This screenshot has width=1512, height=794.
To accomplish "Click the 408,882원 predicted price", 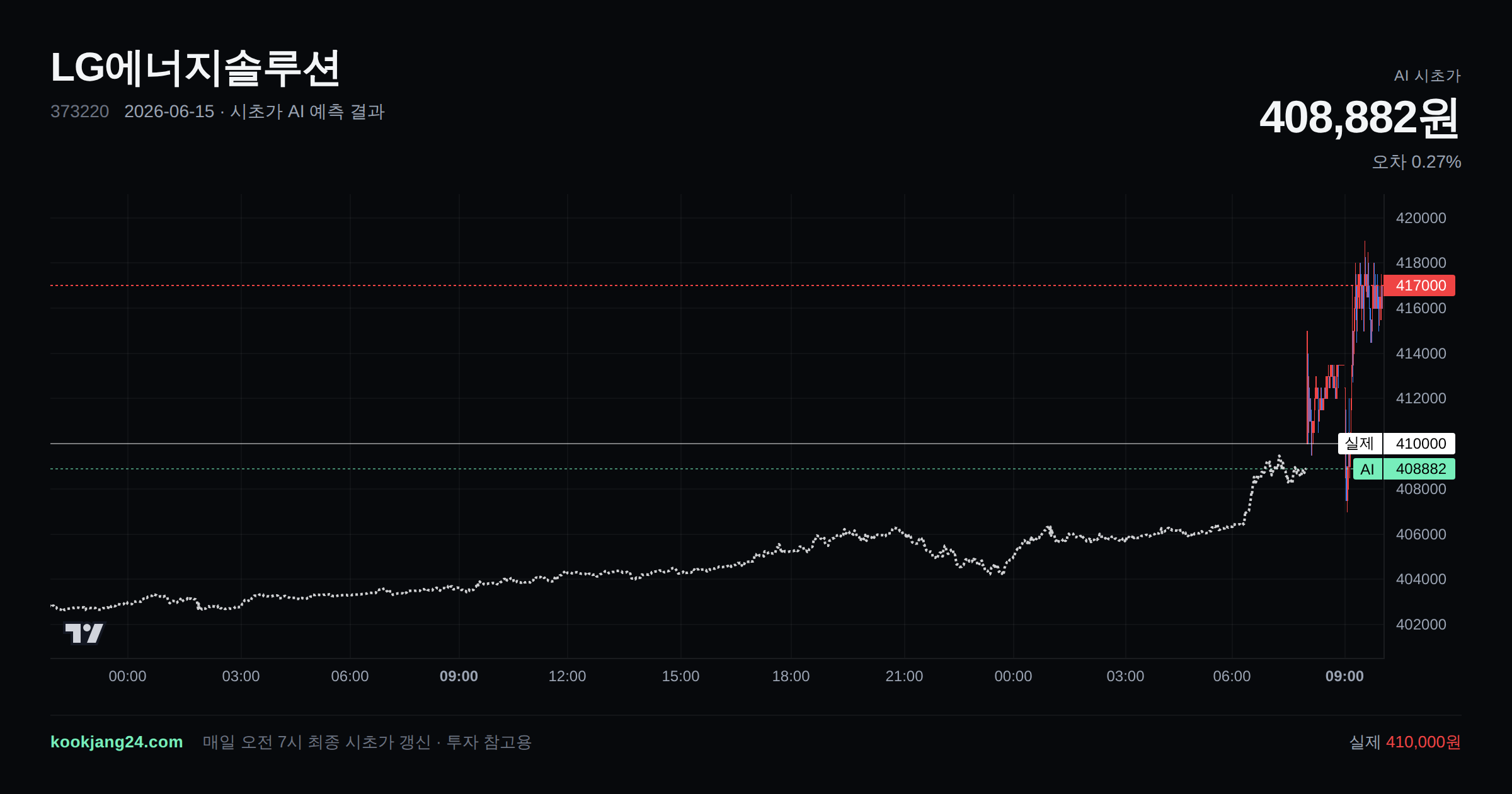I will [1360, 118].
